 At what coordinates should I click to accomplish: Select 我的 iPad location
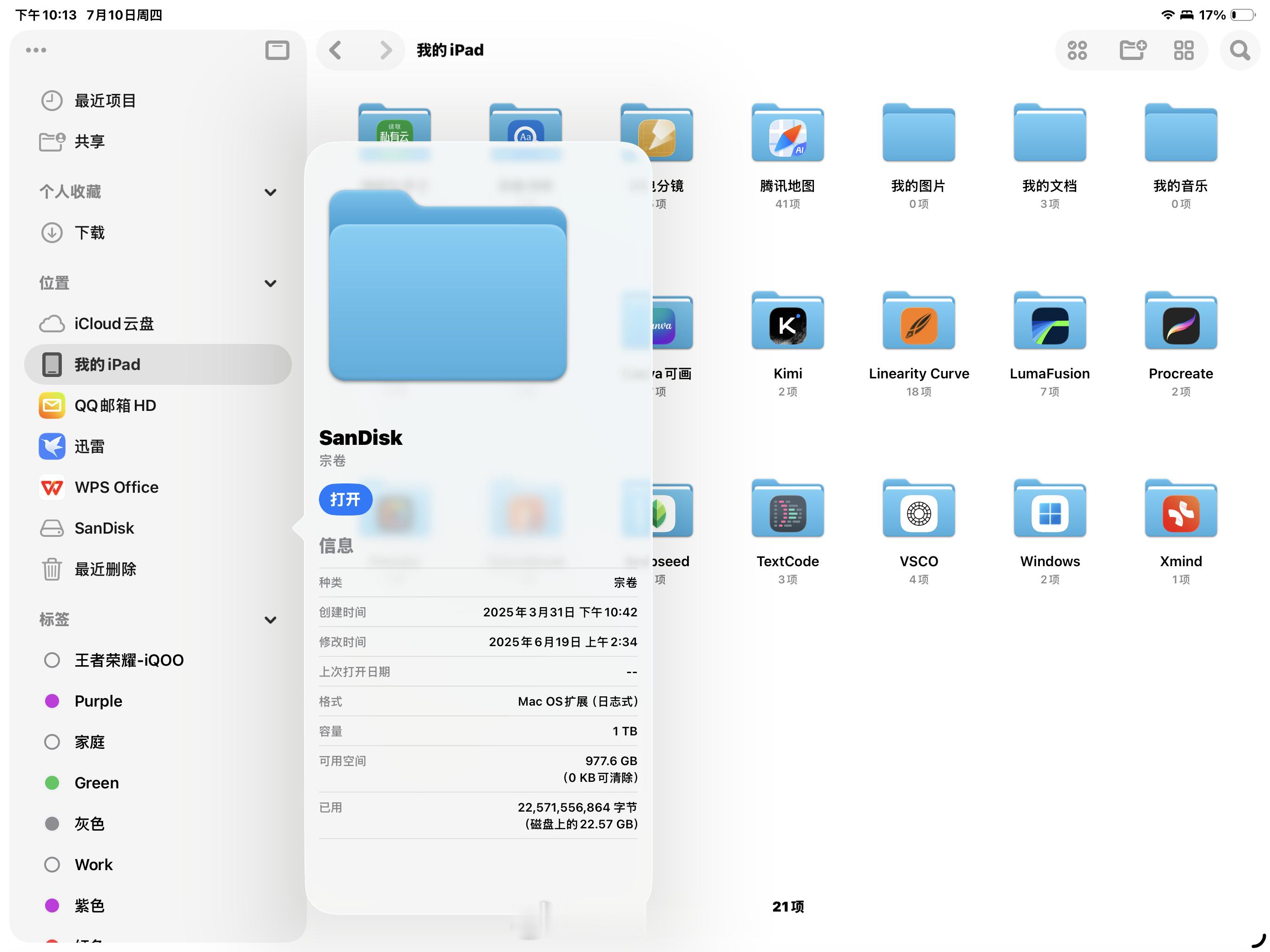158,364
